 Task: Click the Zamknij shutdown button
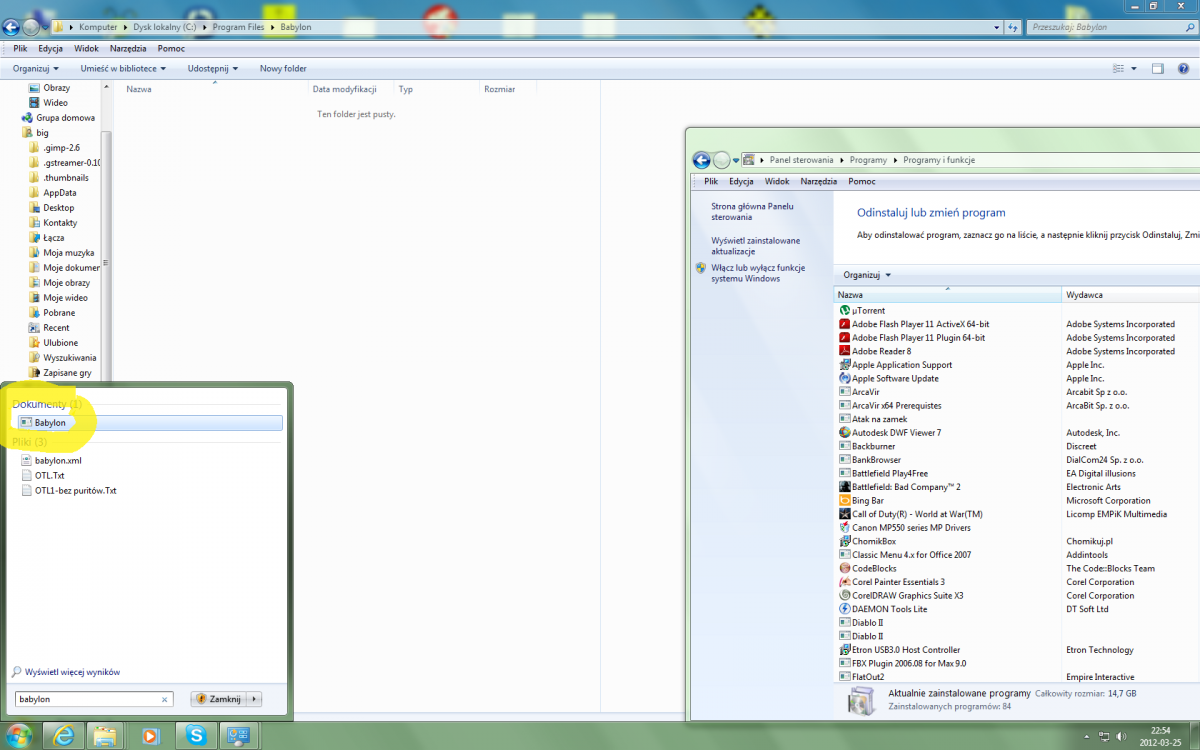pos(219,699)
